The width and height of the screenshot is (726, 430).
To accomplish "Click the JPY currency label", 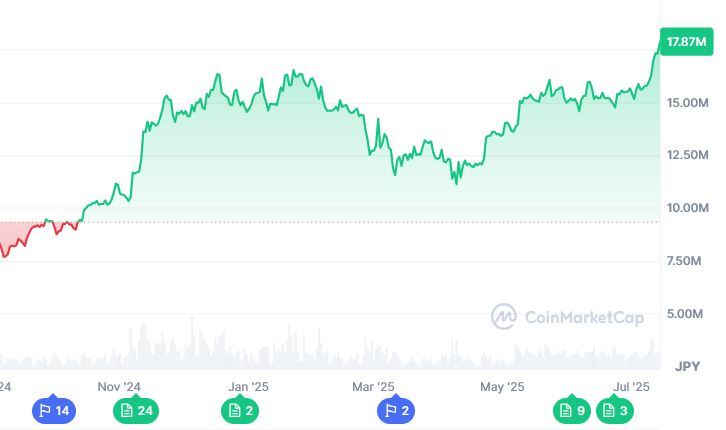I will tap(688, 367).
